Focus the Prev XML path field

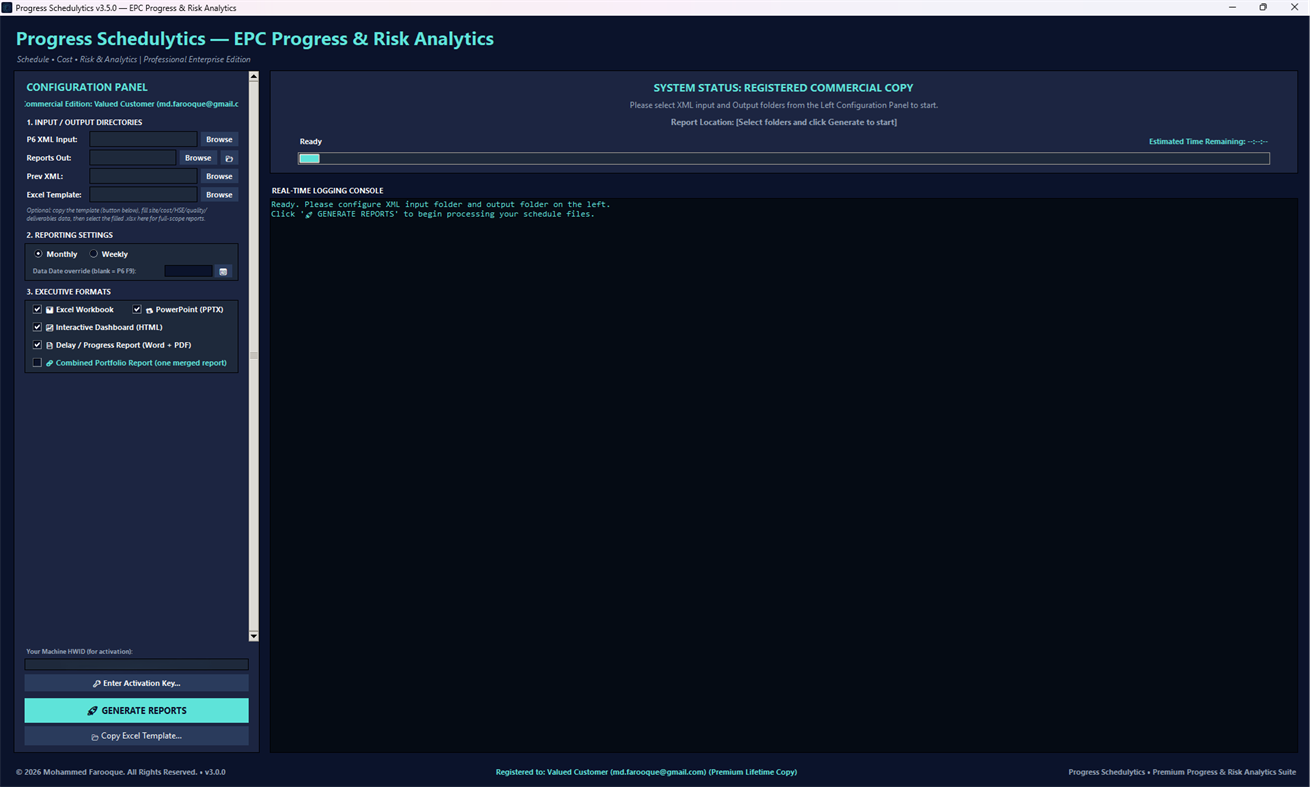[x=143, y=176]
